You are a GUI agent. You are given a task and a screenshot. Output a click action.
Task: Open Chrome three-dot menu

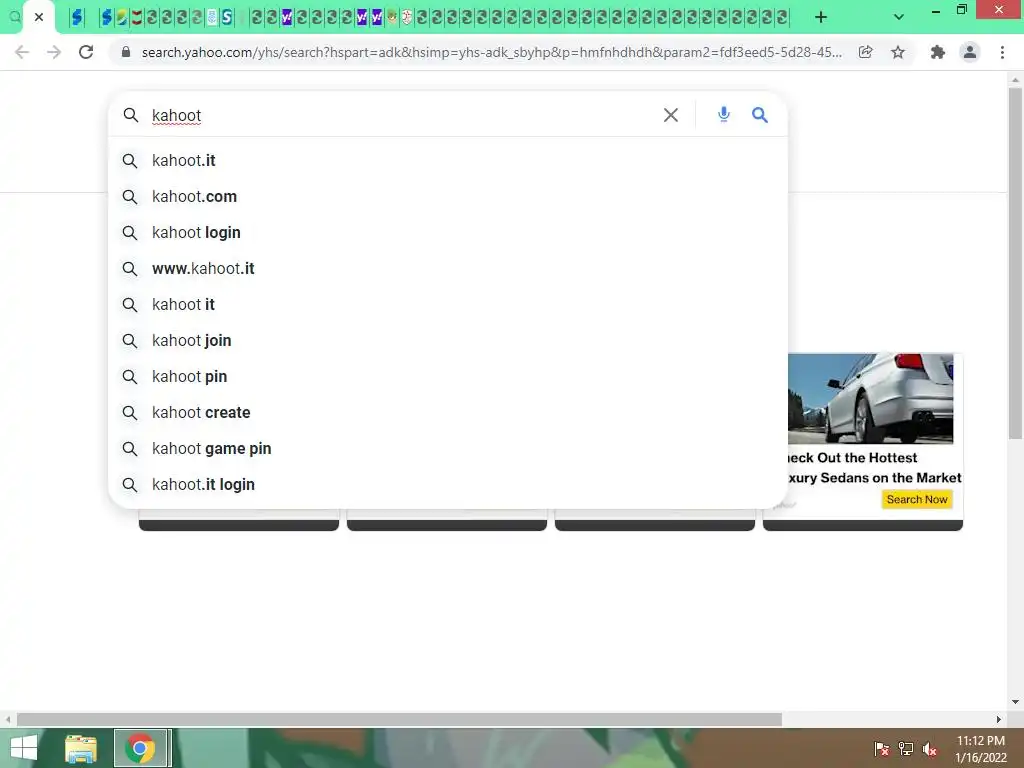point(1002,52)
